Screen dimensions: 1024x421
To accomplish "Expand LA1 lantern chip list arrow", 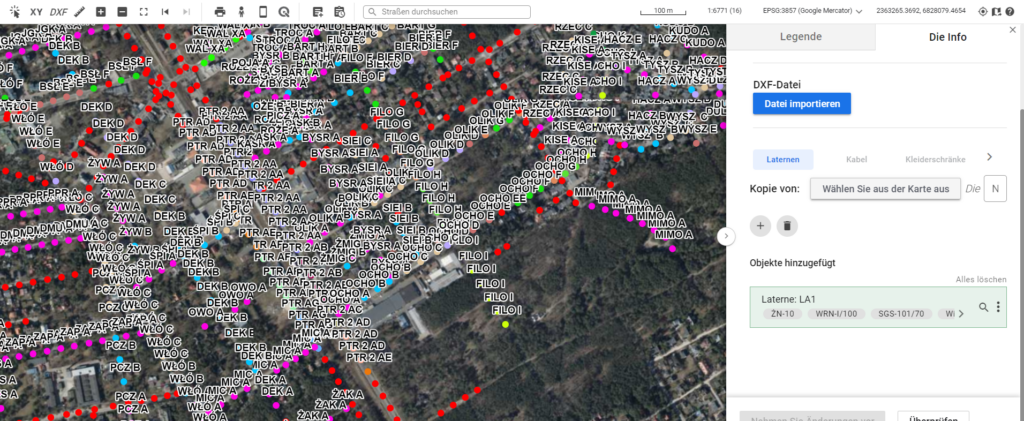I will [961, 314].
